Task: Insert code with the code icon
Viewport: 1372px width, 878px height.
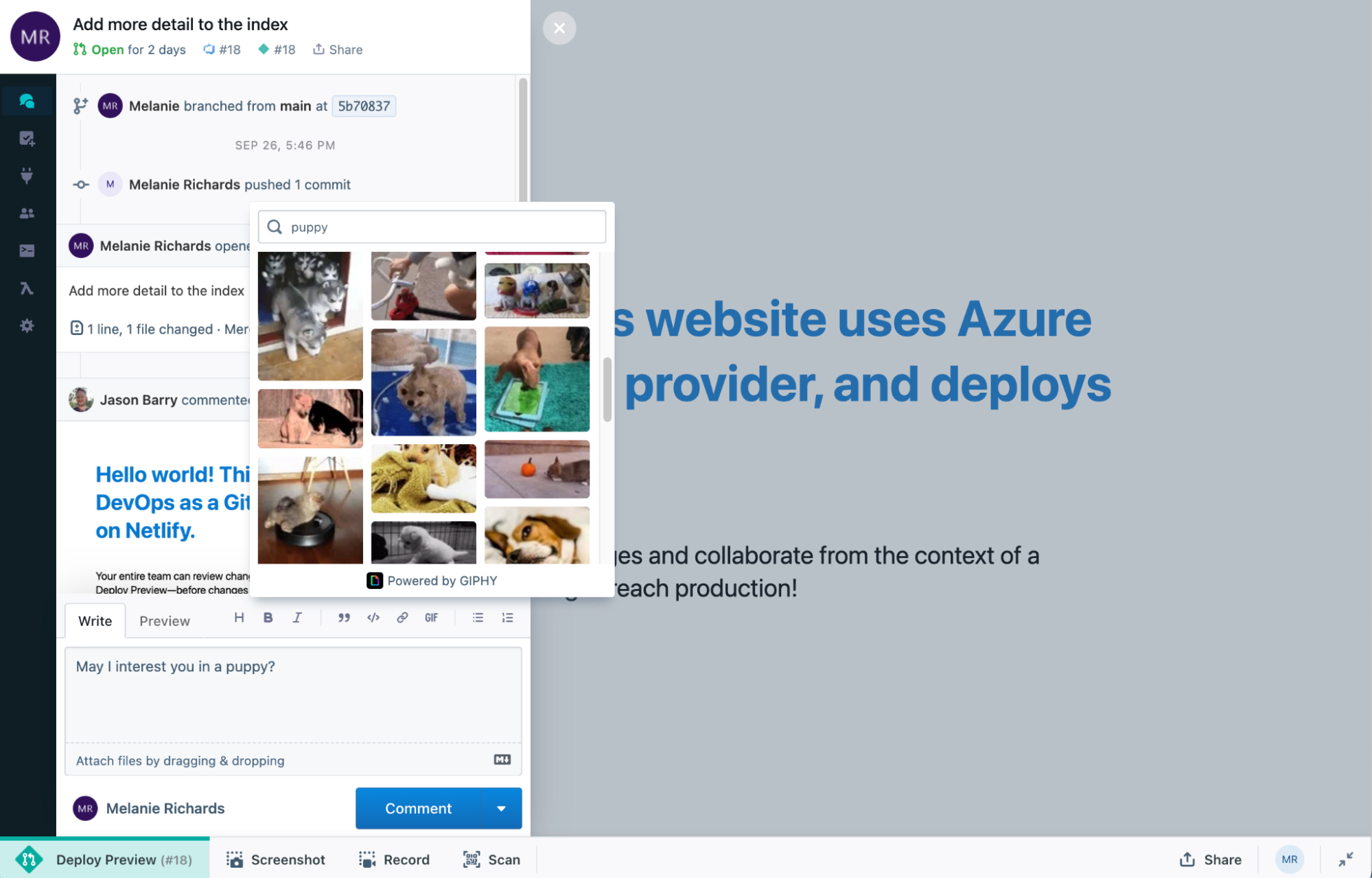Action: click(x=373, y=618)
